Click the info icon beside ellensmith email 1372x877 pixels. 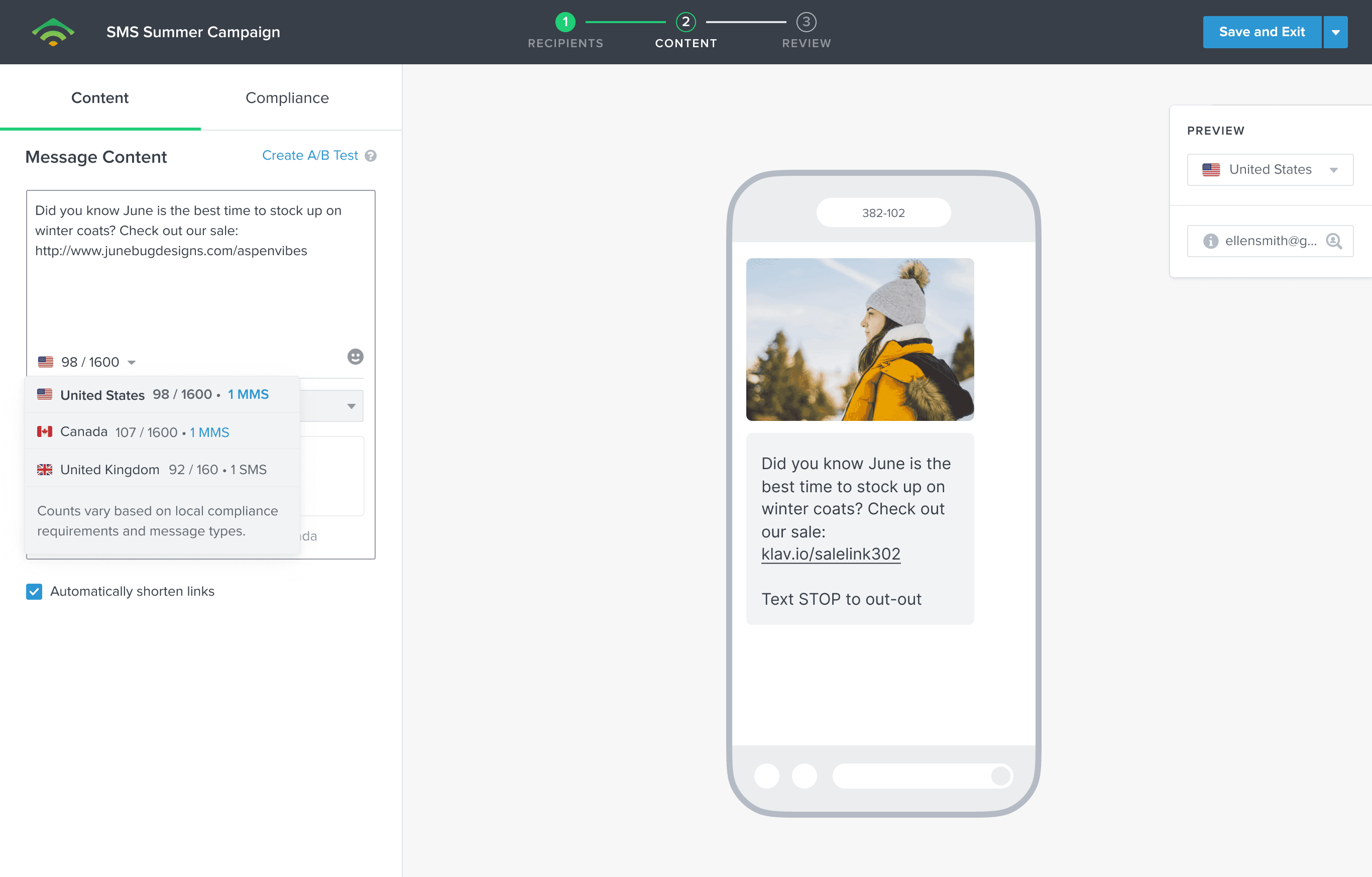click(x=1210, y=241)
